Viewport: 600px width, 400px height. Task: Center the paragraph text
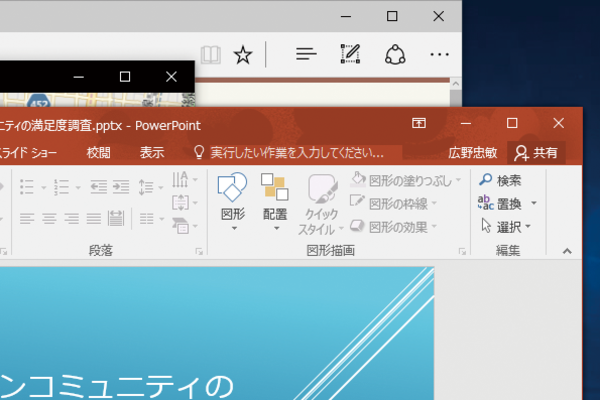pyautogui.click(x=49, y=219)
